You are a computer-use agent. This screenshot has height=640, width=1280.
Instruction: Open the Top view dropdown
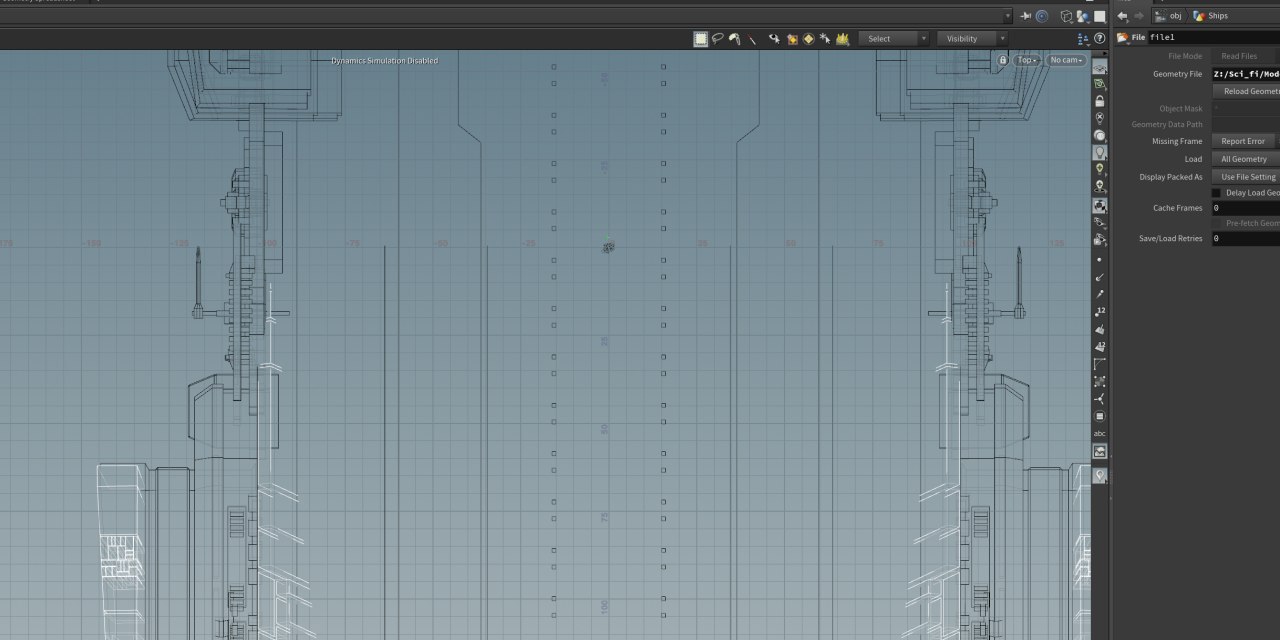(1027, 60)
